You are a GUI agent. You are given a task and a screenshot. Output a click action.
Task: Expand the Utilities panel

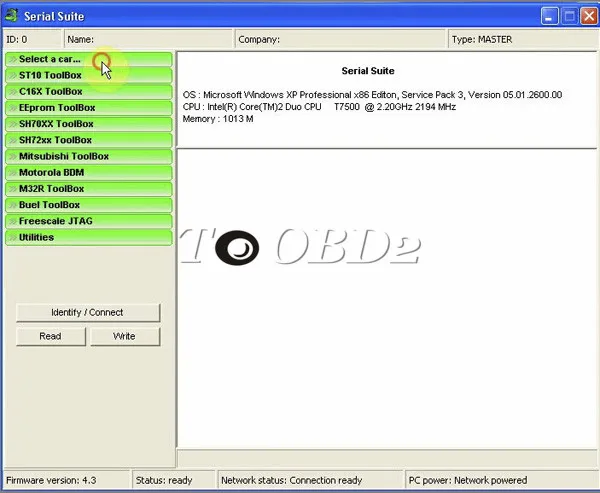point(89,237)
